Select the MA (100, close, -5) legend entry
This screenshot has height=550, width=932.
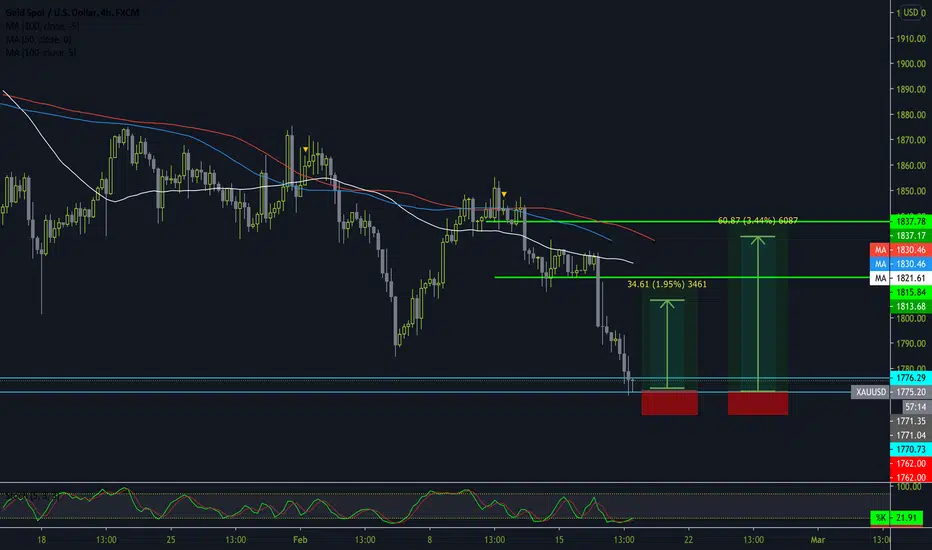[x=42, y=26]
